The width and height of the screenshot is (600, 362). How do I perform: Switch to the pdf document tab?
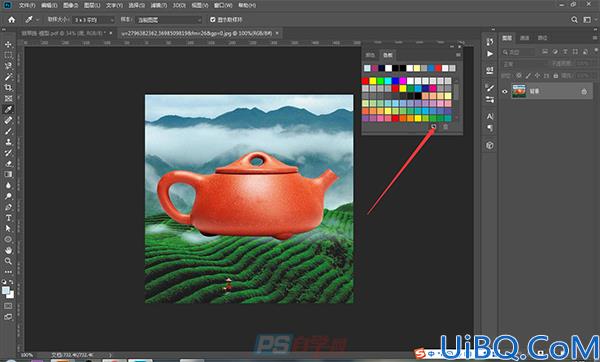(x=67, y=33)
